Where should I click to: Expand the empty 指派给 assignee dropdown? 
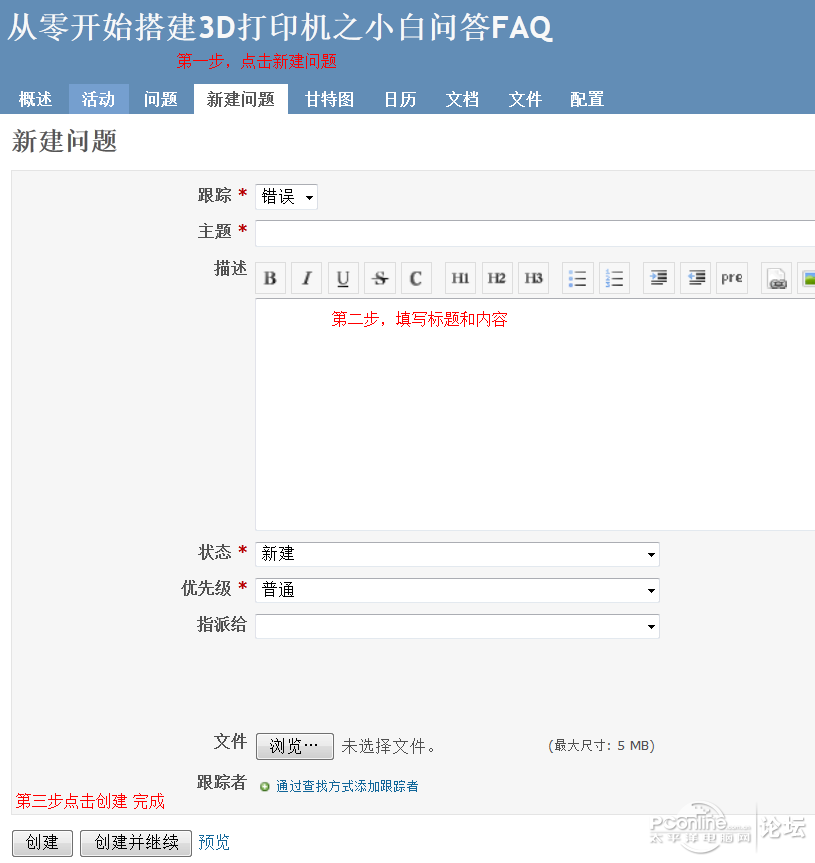tap(457, 626)
